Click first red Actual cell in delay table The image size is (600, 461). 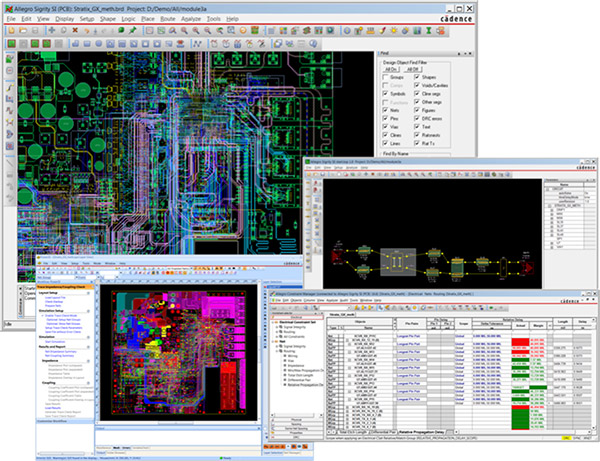coord(520,342)
